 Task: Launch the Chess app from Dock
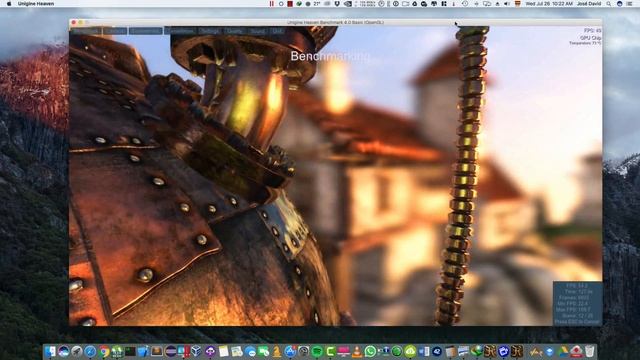click(x=277, y=351)
